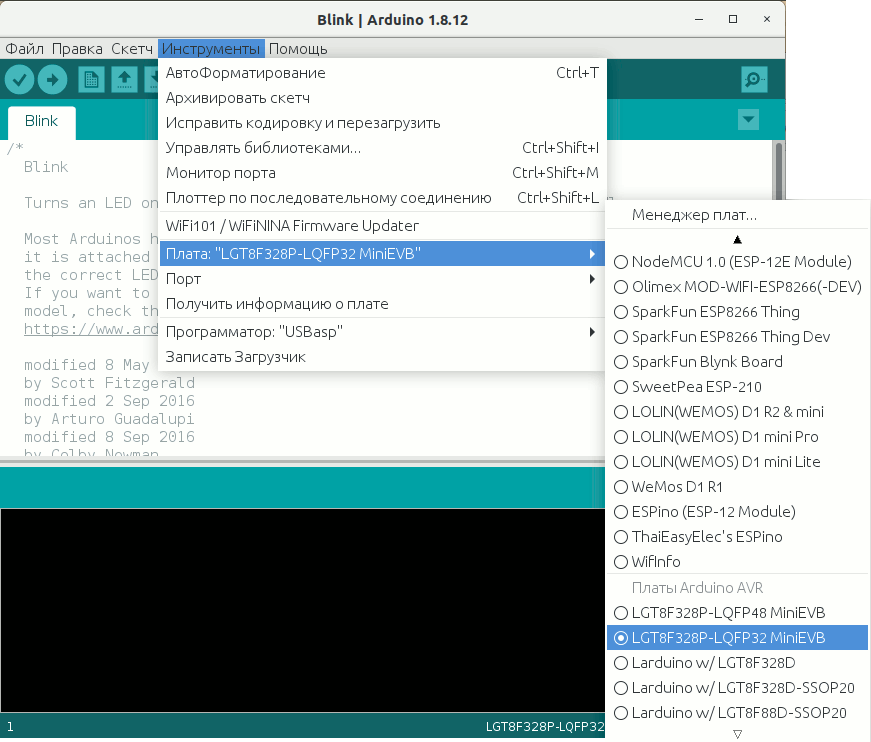Open Управлять библиотеками... library manager

coord(382,148)
